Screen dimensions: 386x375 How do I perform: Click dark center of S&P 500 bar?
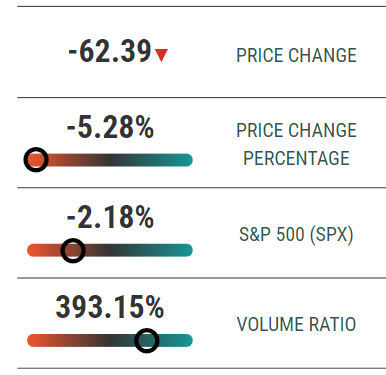pyautogui.click(x=110, y=250)
